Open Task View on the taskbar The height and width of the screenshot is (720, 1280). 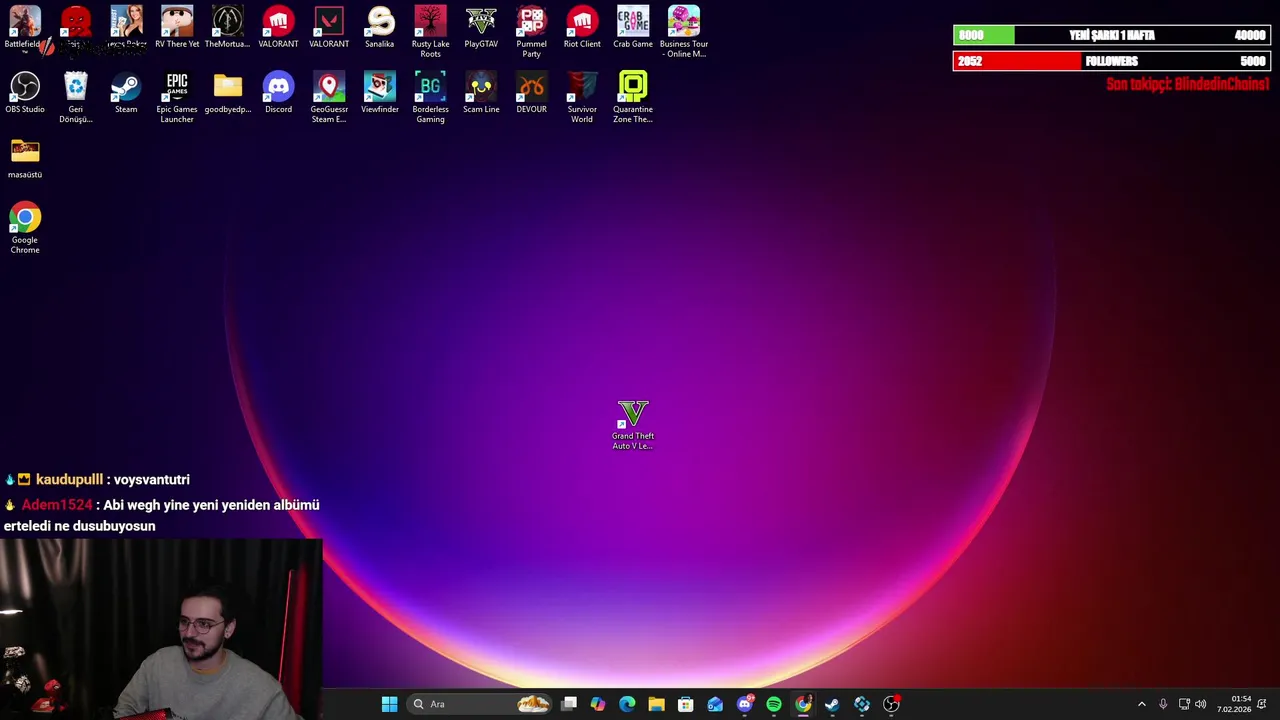[569, 704]
